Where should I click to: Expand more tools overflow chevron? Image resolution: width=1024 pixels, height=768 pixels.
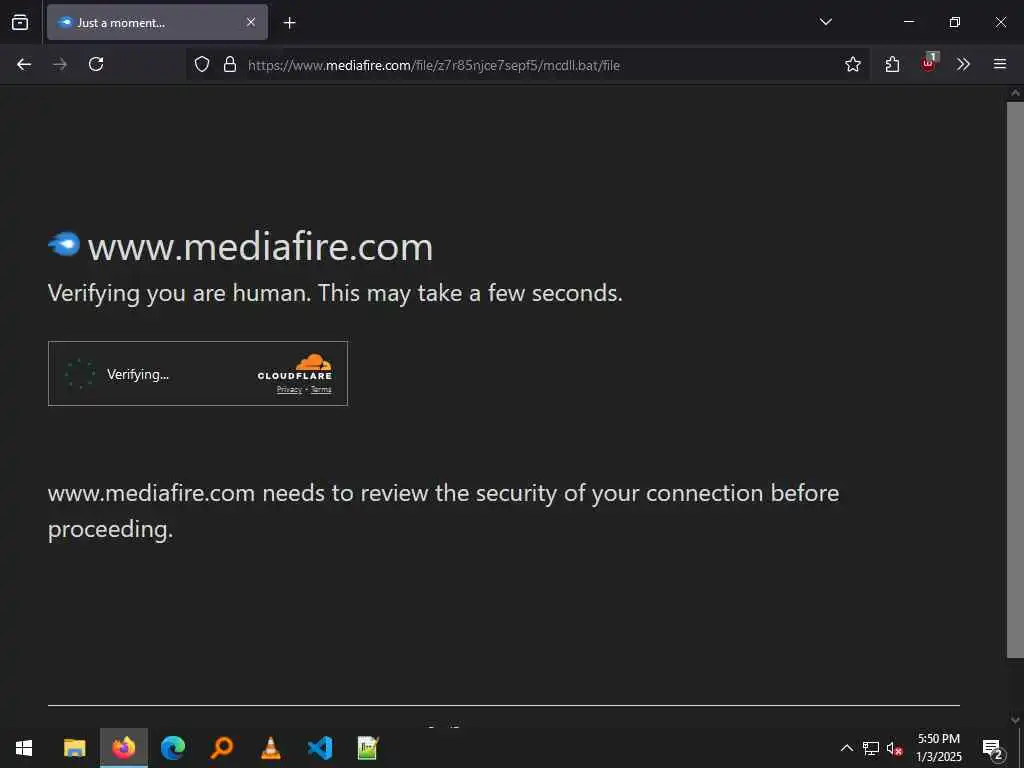tap(963, 64)
